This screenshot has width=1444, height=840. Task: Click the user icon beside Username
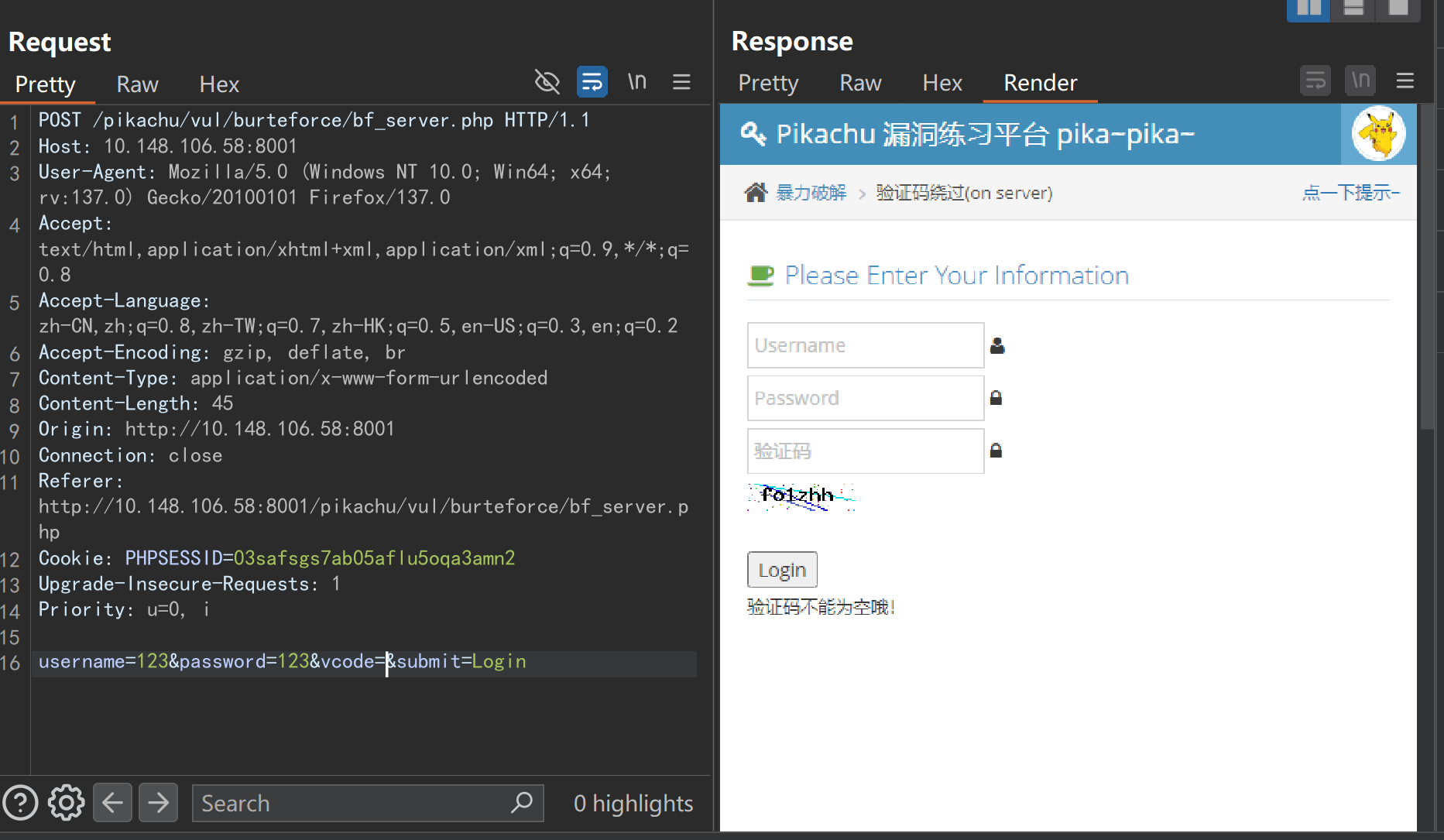click(x=997, y=345)
